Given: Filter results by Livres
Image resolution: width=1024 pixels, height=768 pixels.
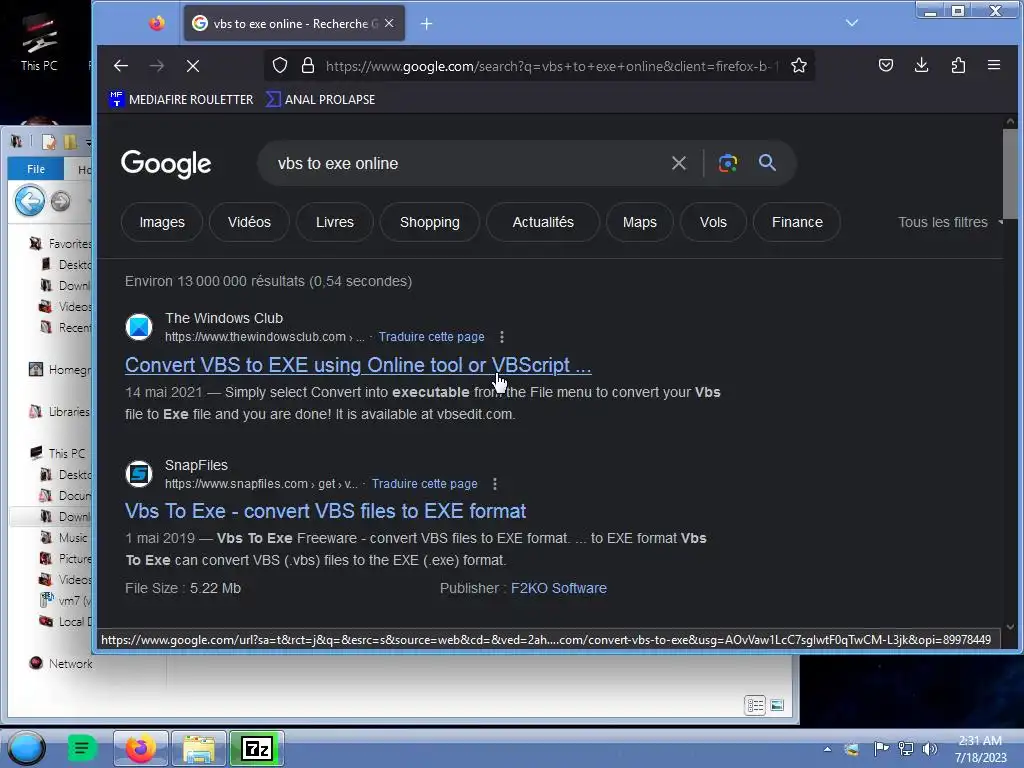Looking at the screenshot, I should click(x=334, y=222).
